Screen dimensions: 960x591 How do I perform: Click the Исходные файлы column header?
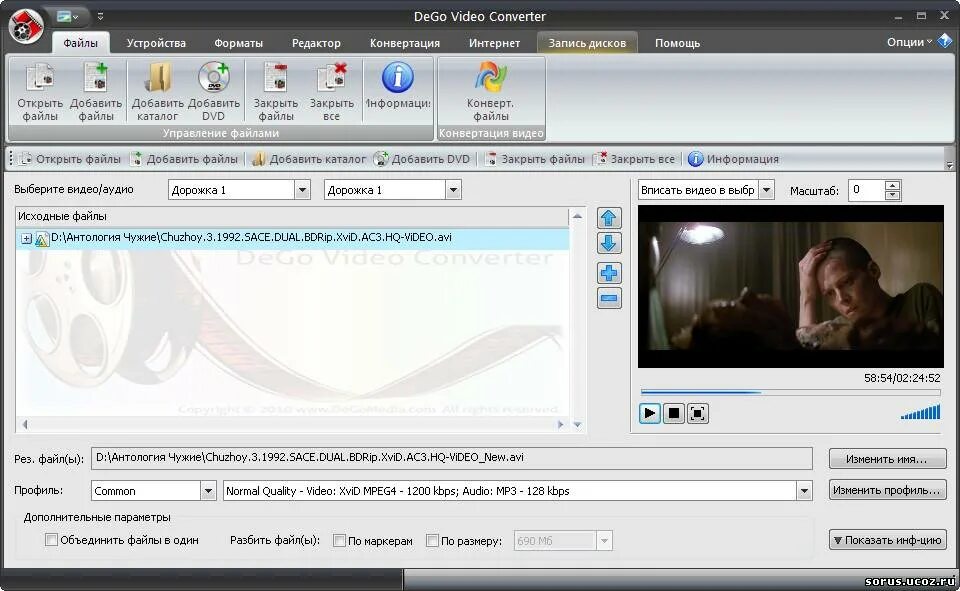(293, 216)
